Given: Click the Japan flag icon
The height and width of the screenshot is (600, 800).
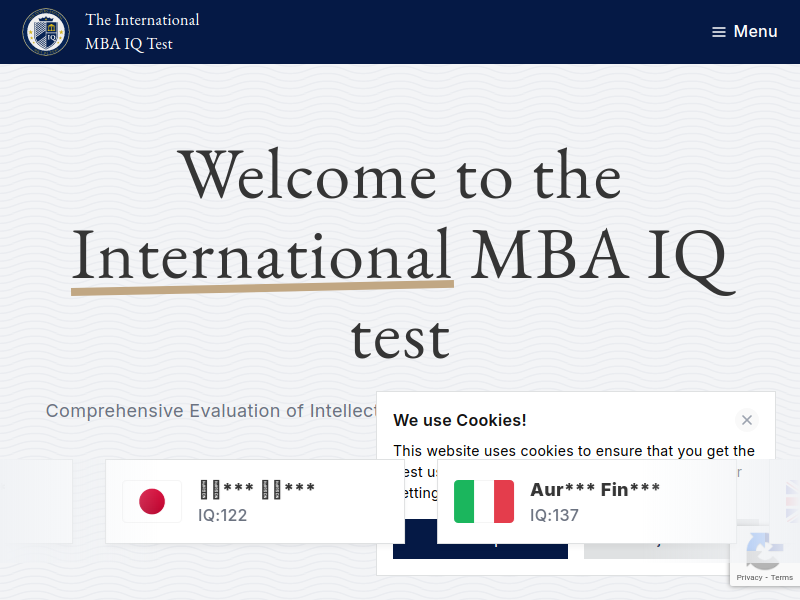Looking at the screenshot, I should coord(152,501).
